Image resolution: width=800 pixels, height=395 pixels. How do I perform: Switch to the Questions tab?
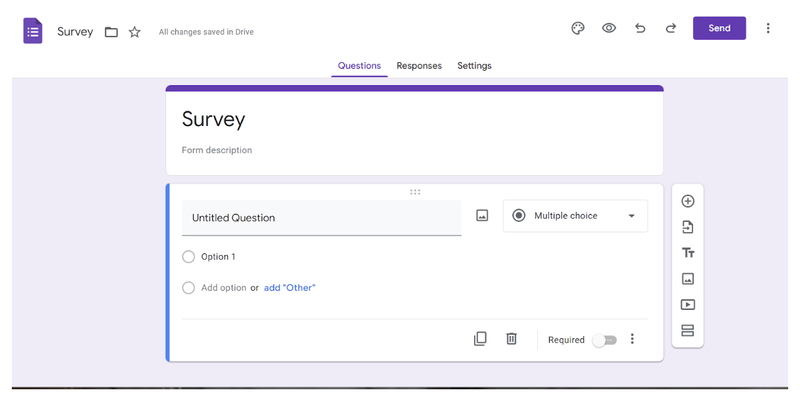click(359, 66)
